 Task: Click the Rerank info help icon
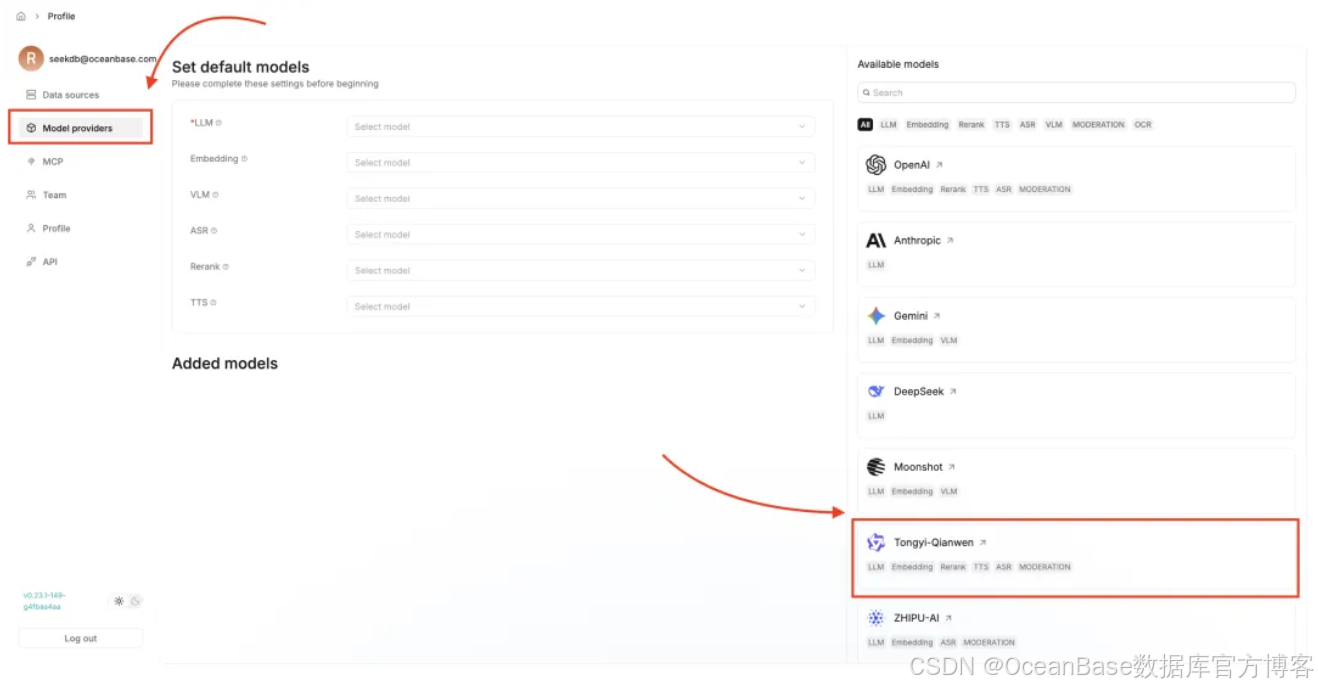(226, 267)
